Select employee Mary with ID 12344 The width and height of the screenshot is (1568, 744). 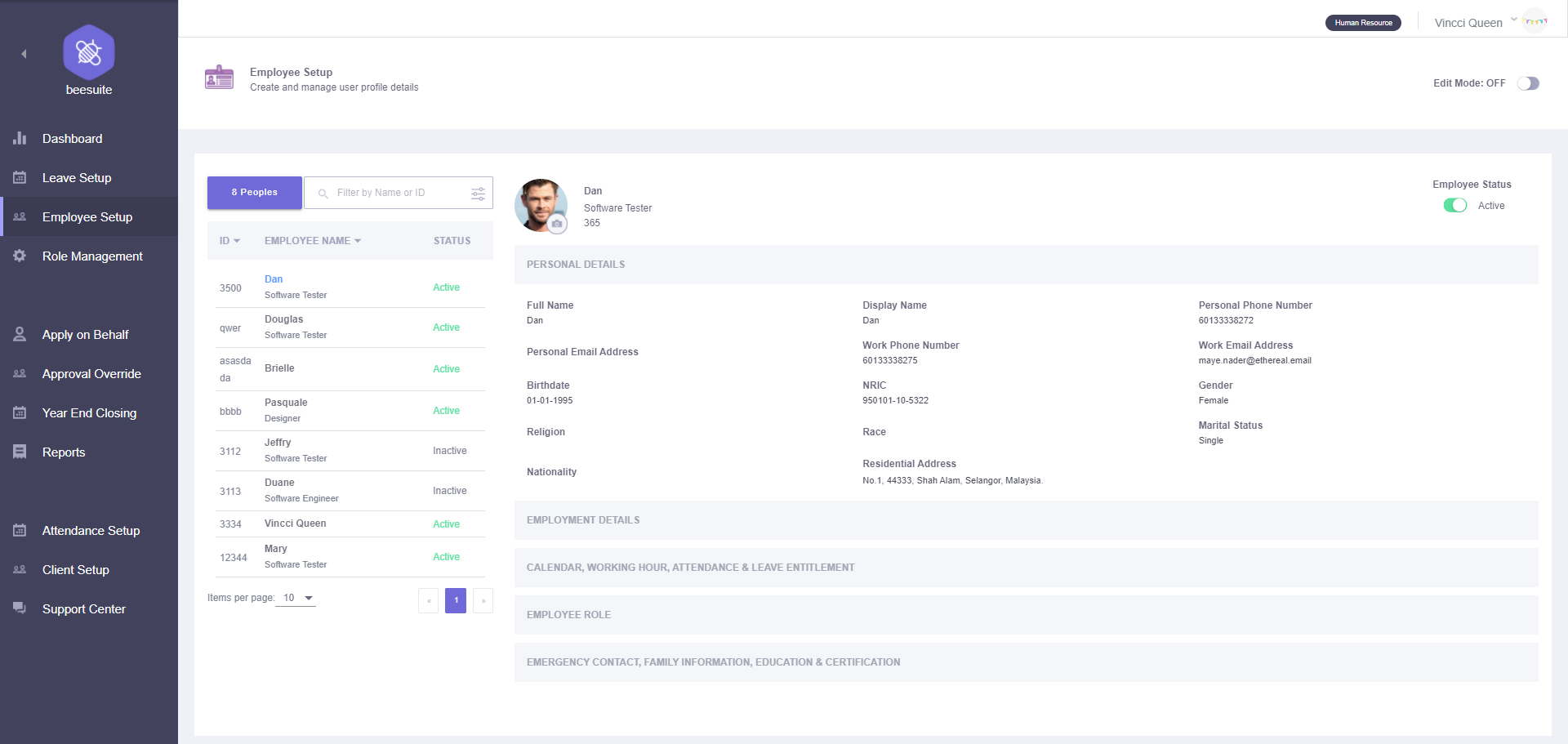350,557
